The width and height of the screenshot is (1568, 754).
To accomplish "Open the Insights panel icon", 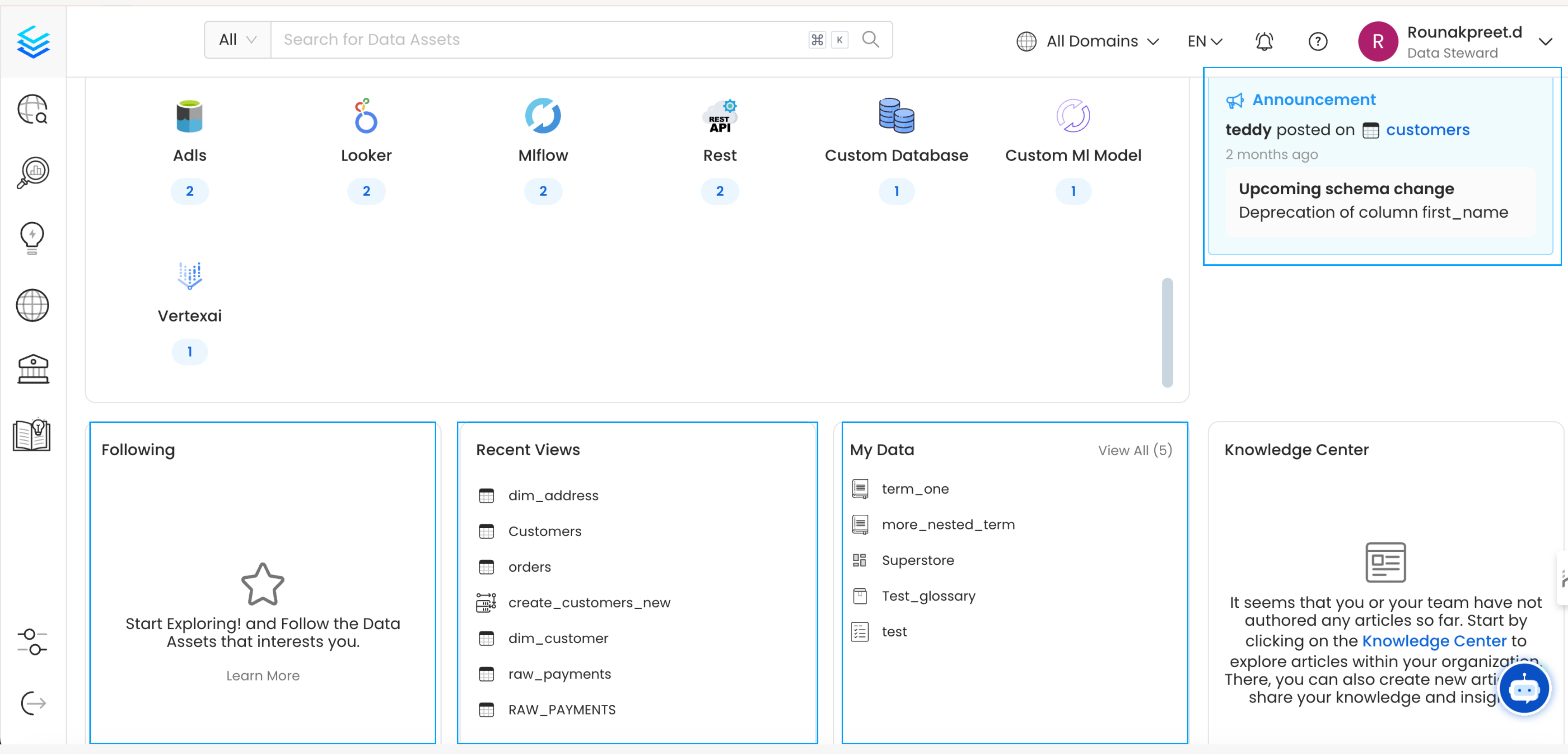I will tap(33, 237).
